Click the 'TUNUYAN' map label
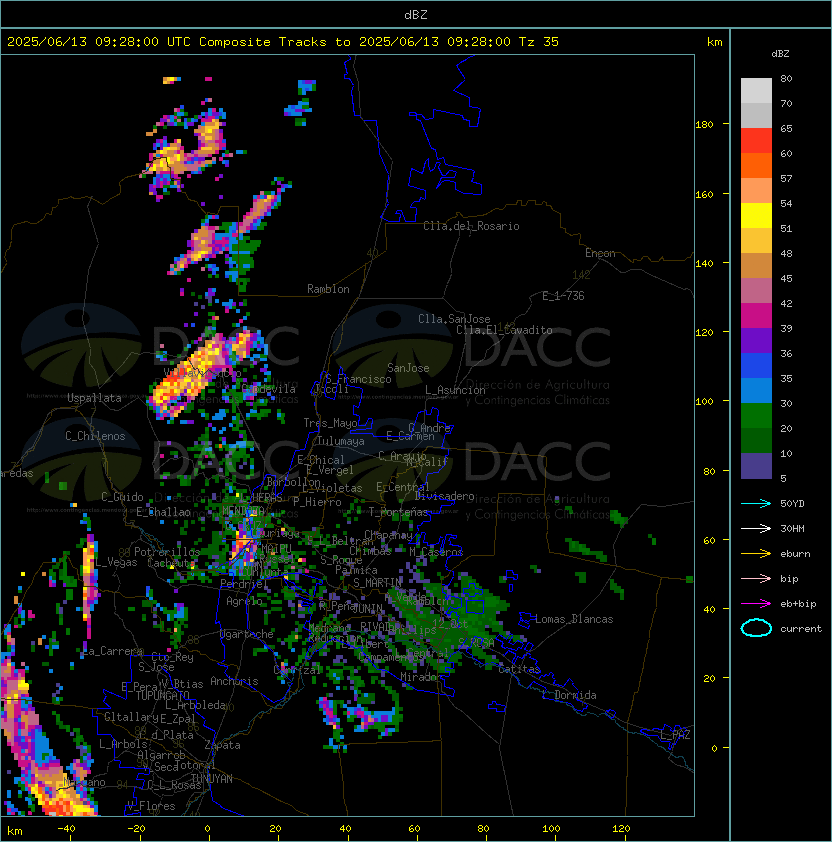This screenshot has height=842, width=832. click(212, 779)
